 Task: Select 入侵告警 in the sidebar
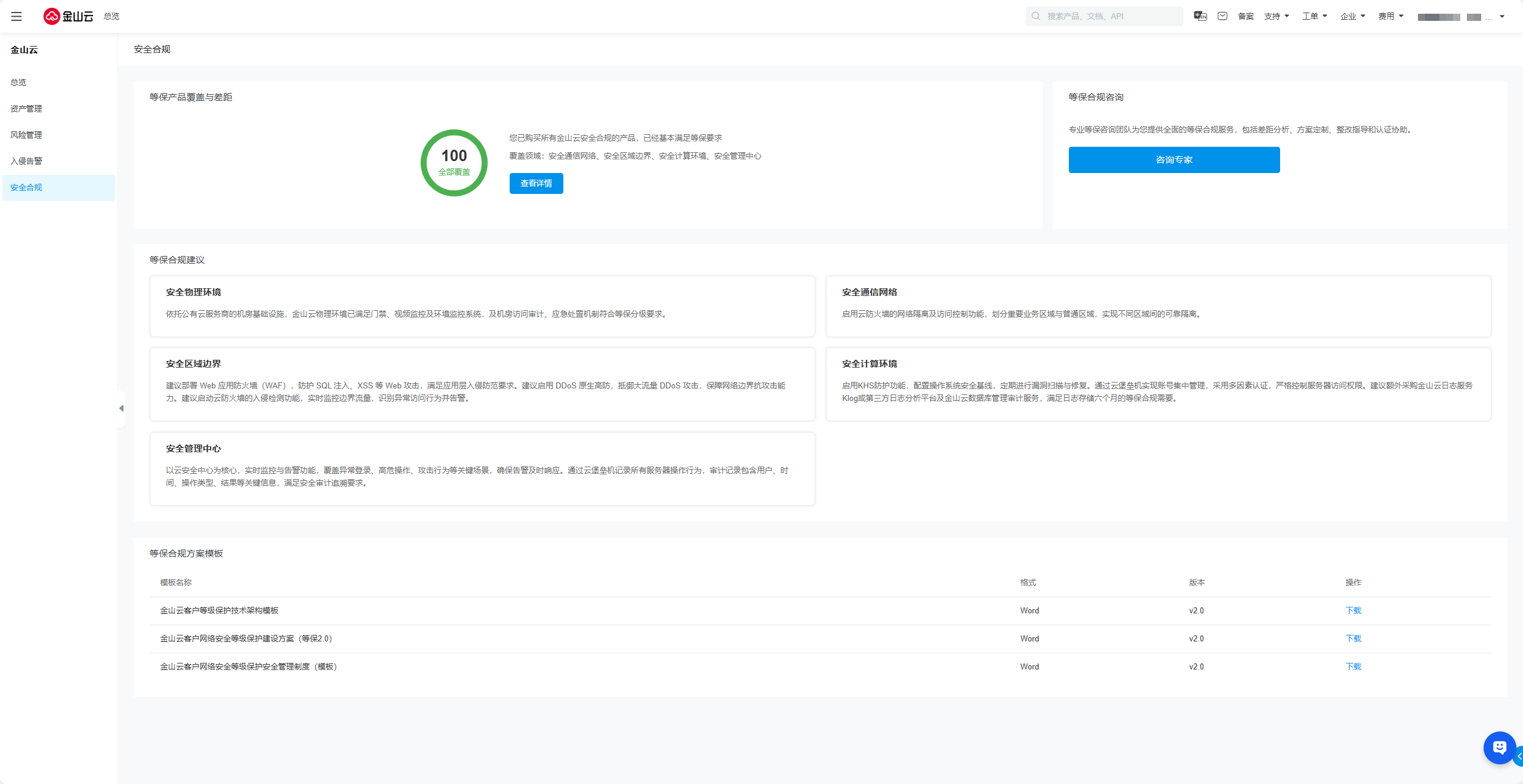pyautogui.click(x=26, y=161)
